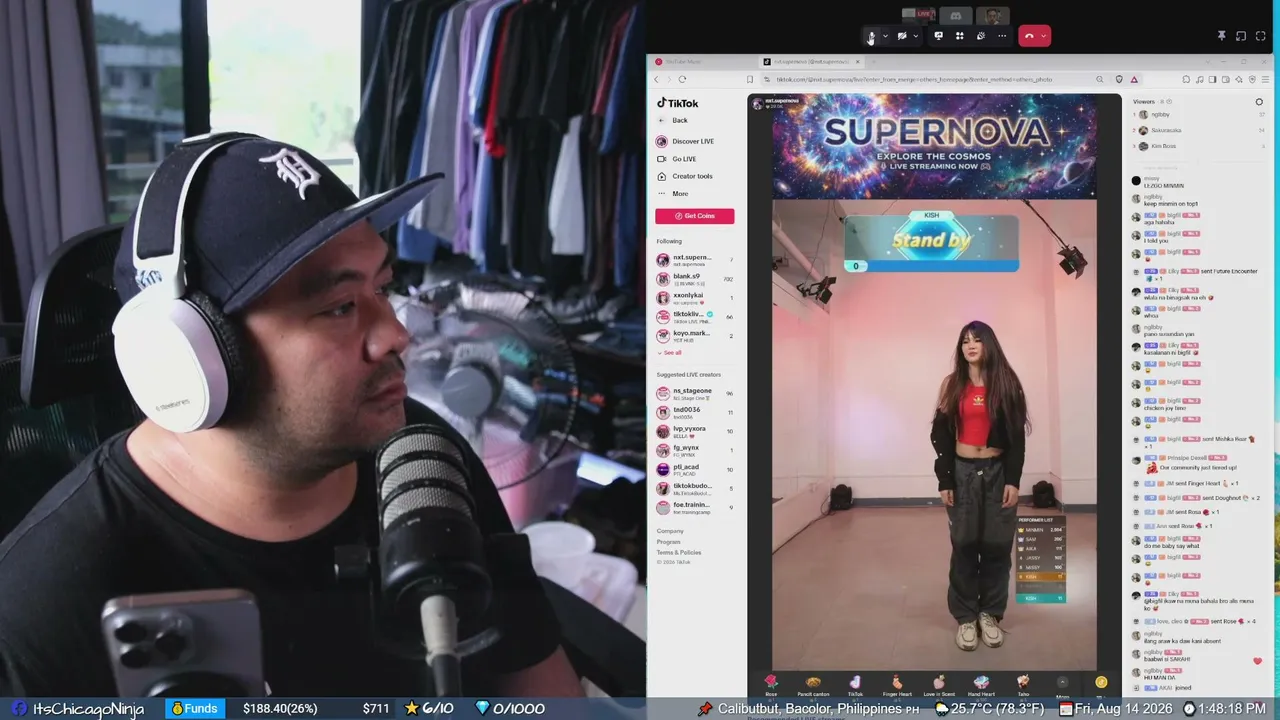Expand the chevron beside the disconnect button
The width and height of the screenshot is (1280, 720).
pyautogui.click(x=1043, y=36)
